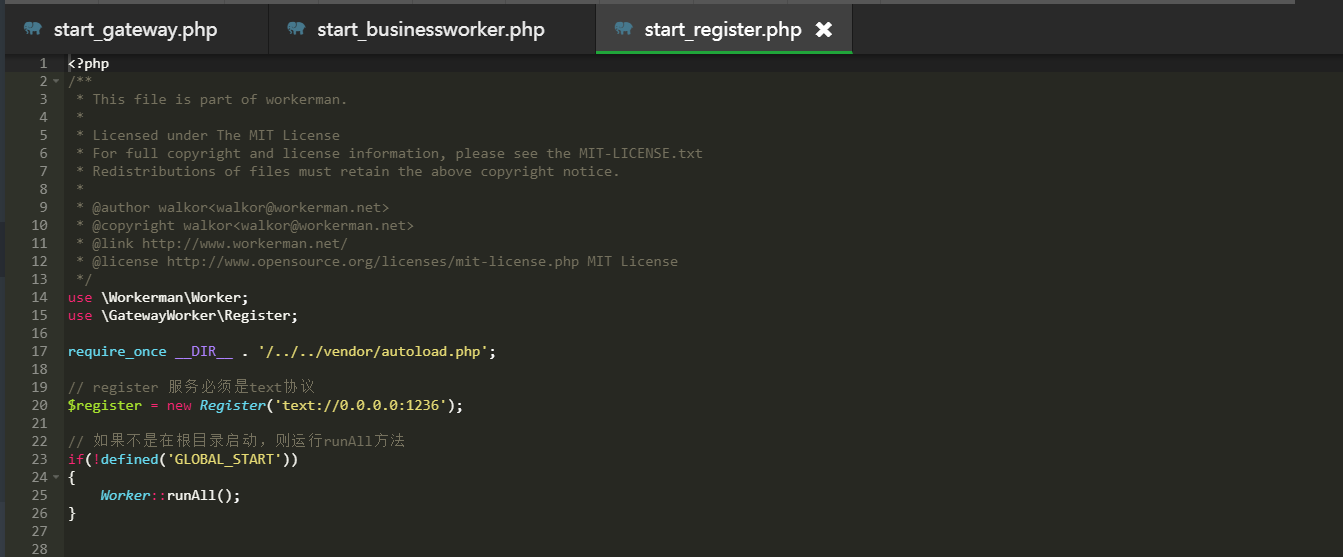Screen dimensions: 1343x557
Task: Click the http://www.workerman.net/ link in comment
Action: 245,243
